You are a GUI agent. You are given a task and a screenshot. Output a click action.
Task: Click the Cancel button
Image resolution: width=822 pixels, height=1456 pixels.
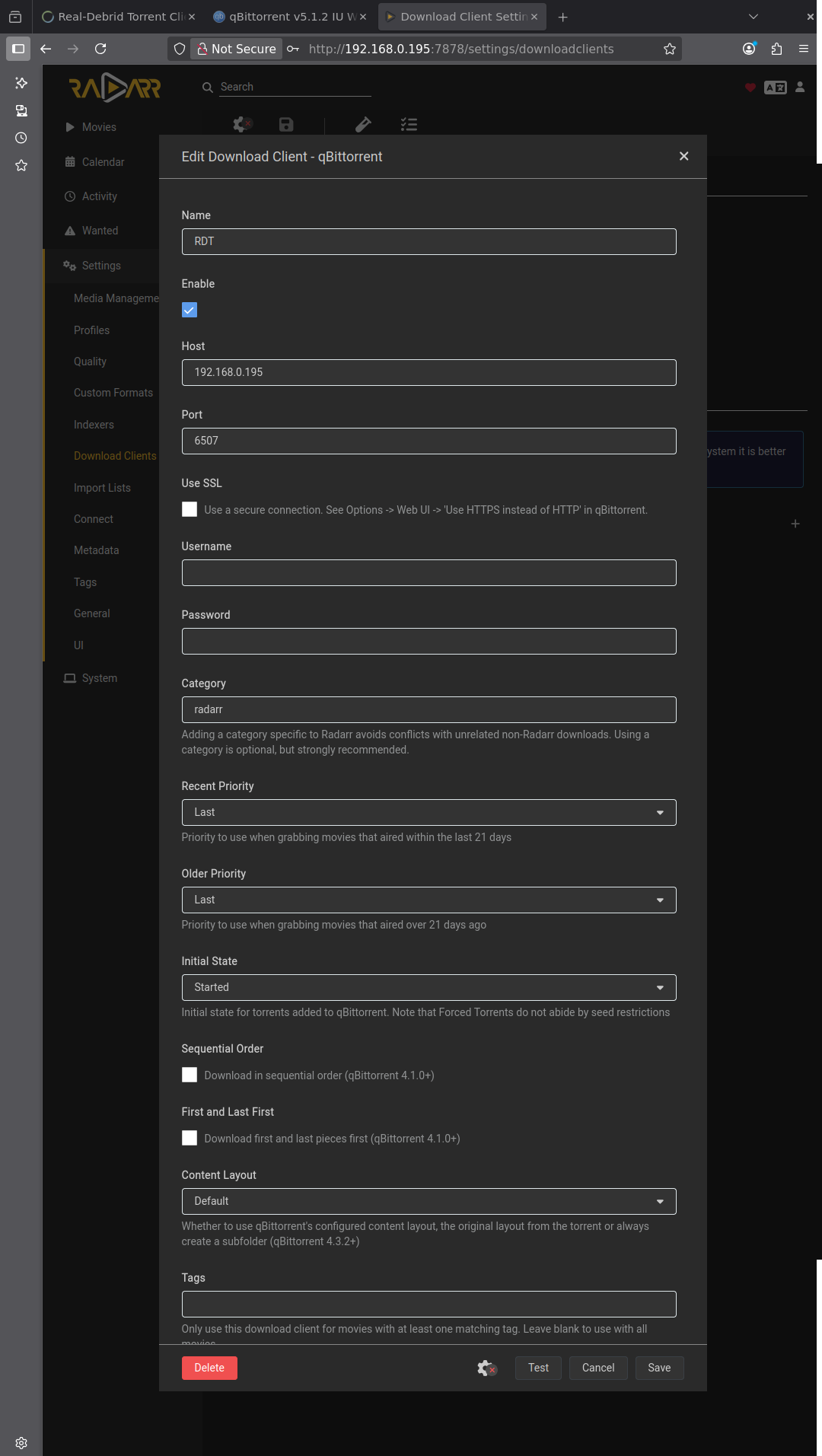598,1368
